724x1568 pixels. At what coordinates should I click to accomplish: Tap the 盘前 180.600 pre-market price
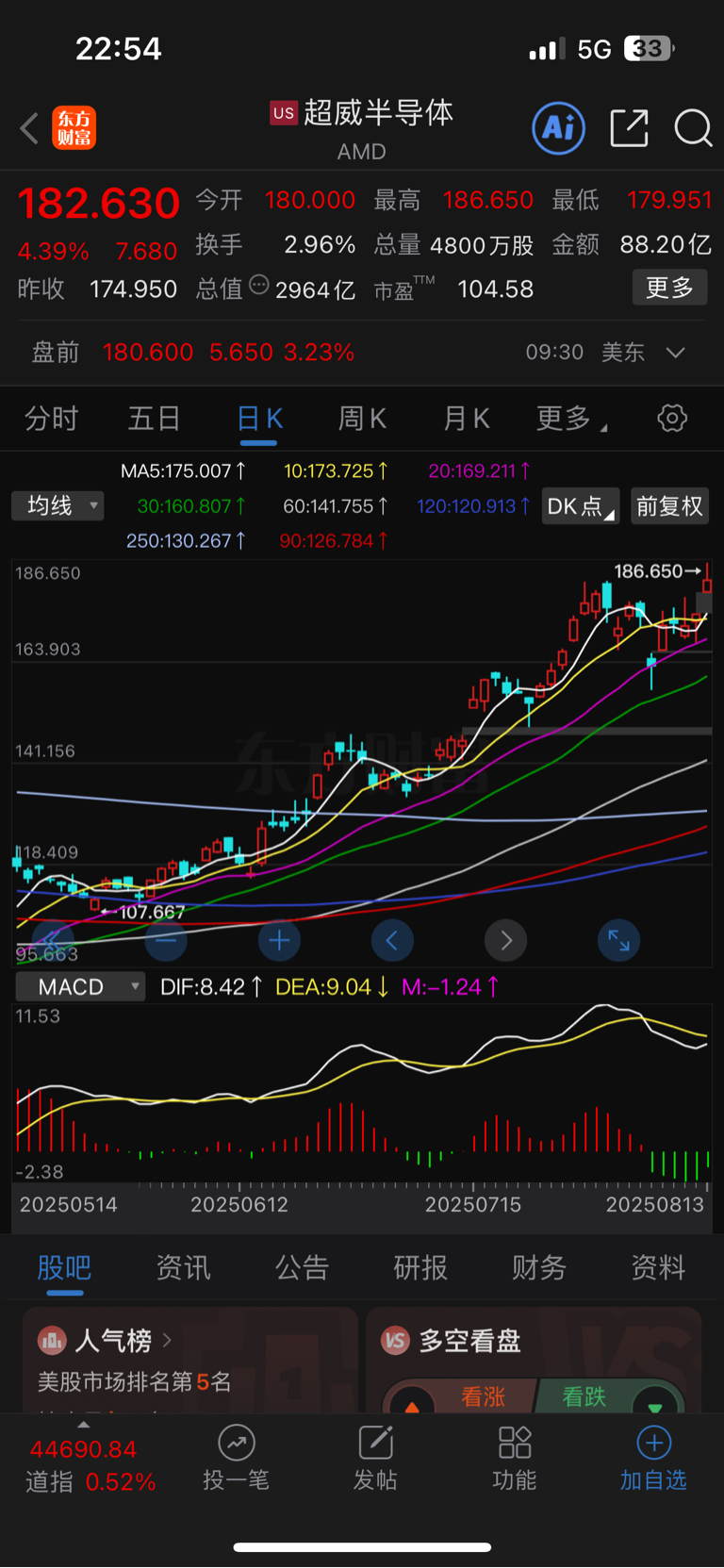148,353
